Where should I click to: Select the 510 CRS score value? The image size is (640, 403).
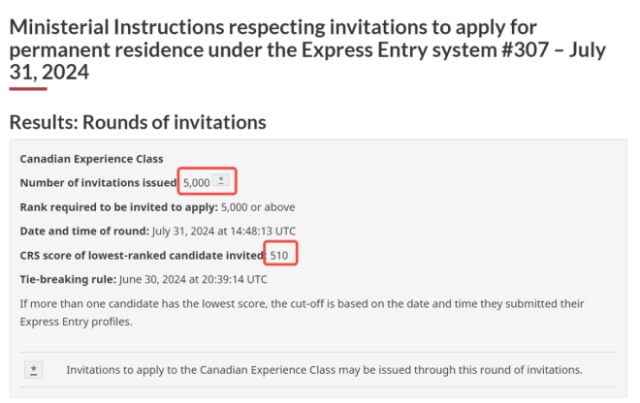pos(279,256)
